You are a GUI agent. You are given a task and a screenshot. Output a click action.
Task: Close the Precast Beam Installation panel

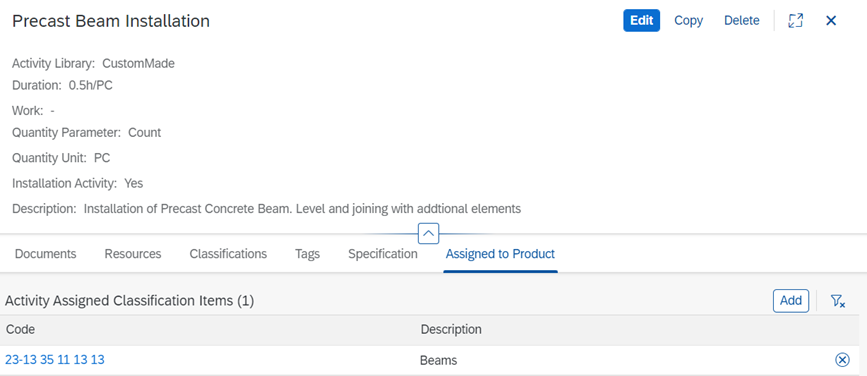[831, 21]
